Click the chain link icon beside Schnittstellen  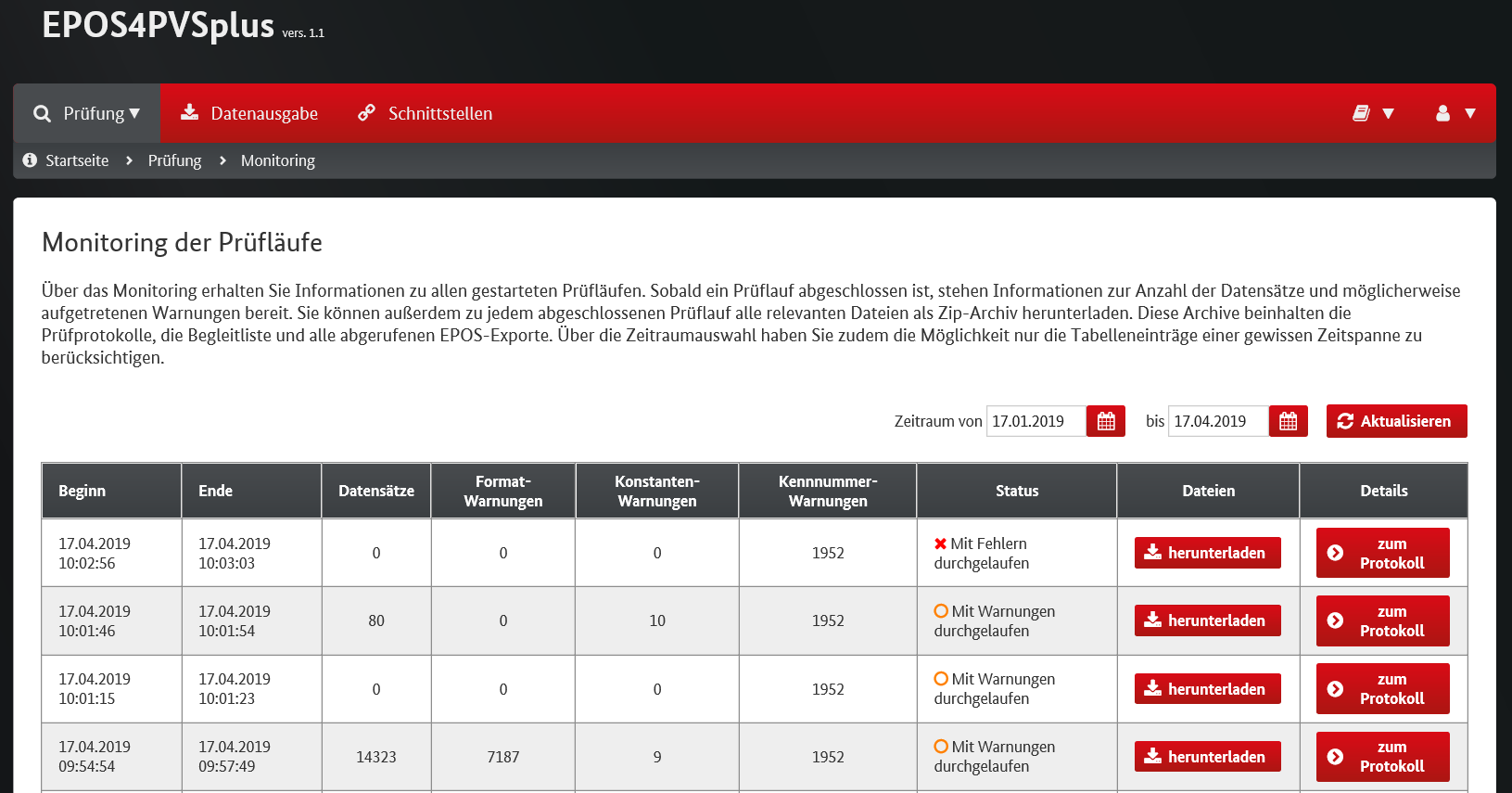point(367,112)
